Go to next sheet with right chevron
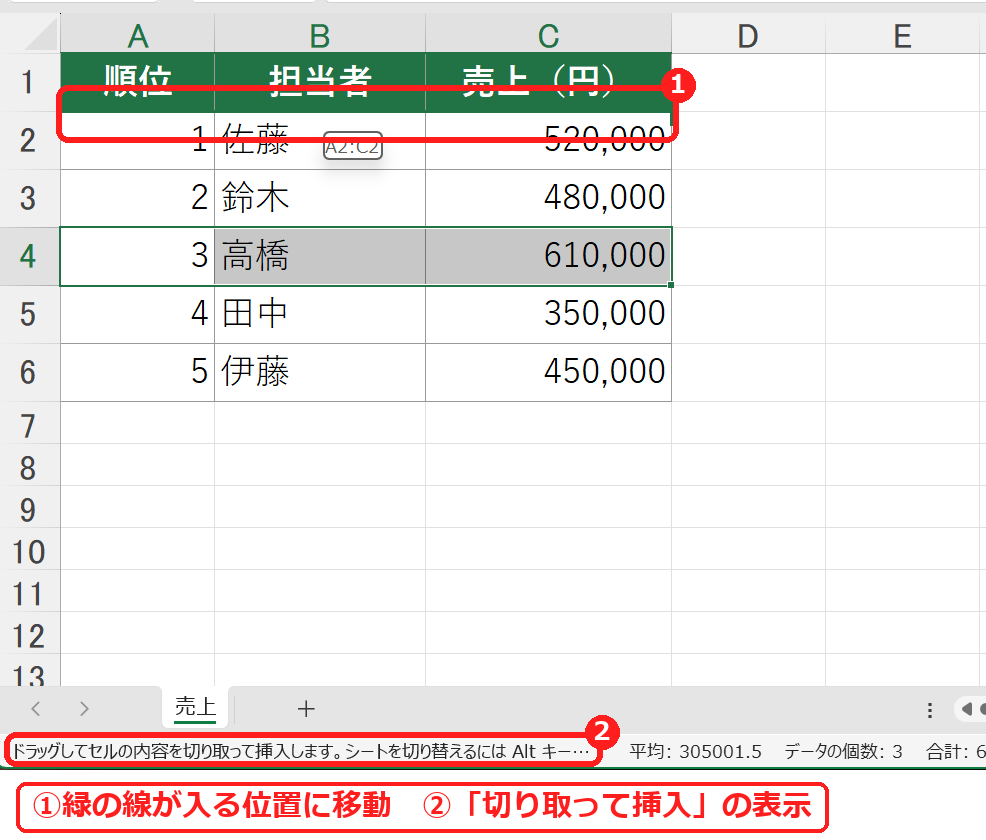 [x=84, y=709]
